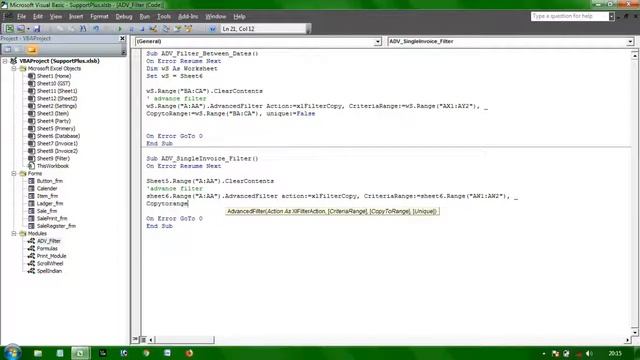The image size is (640, 360).
Task: Select Sheet9 (Filter) in project tree
Action: click(53, 158)
